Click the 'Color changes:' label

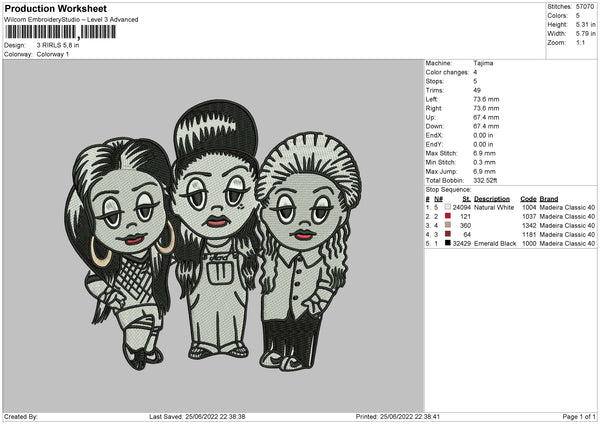click(x=447, y=72)
